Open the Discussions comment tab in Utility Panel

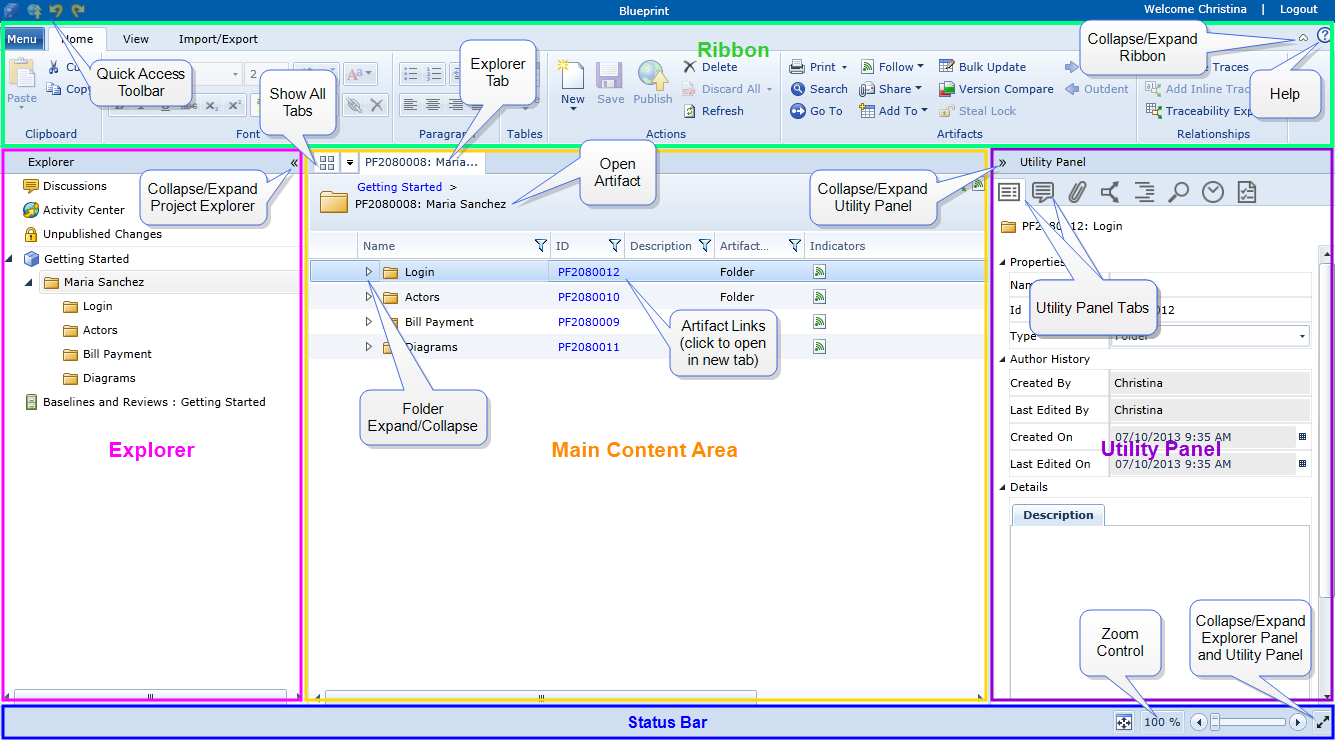[x=1043, y=191]
